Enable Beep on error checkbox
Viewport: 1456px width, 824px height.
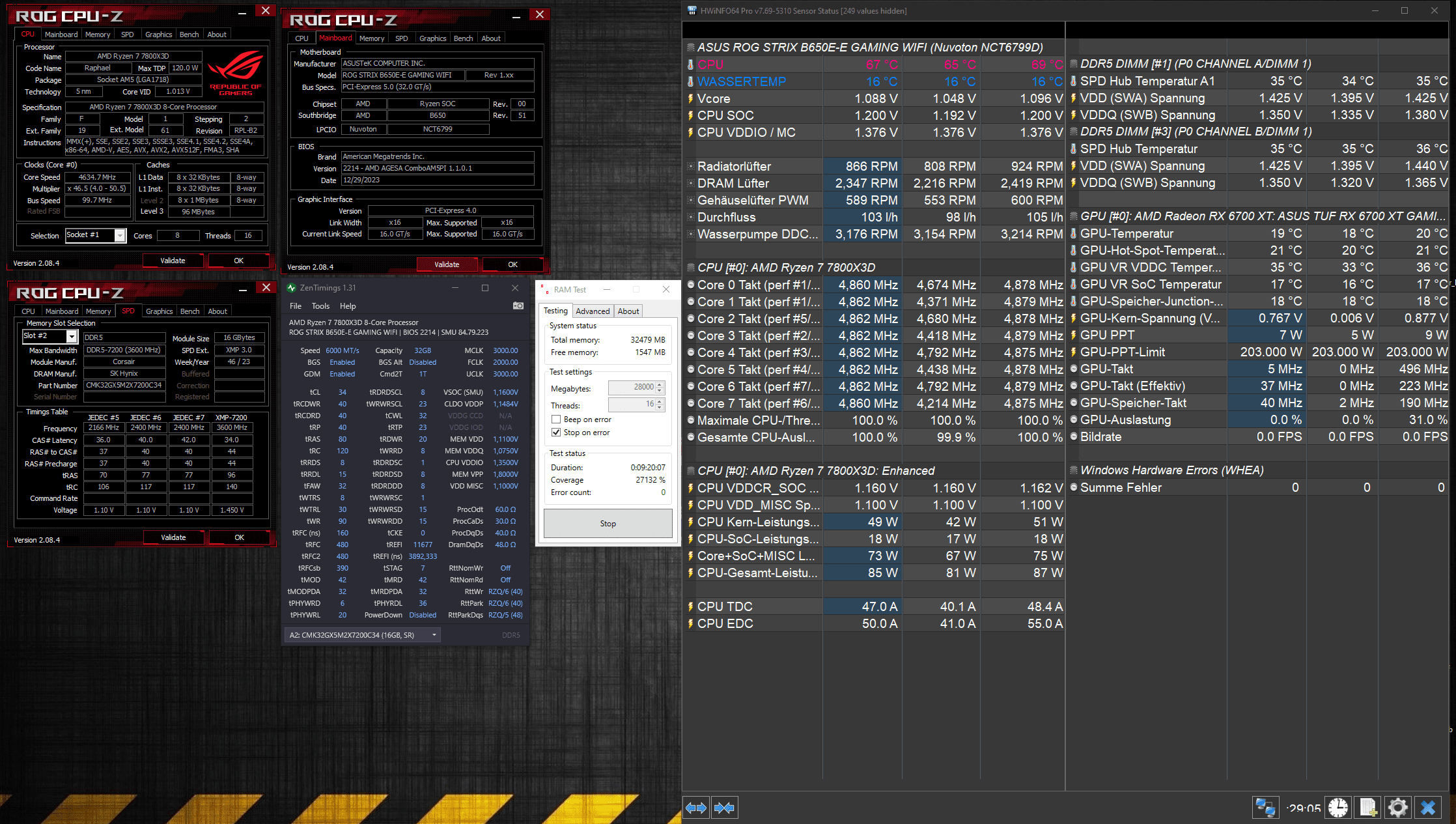click(x=556, y=419)
